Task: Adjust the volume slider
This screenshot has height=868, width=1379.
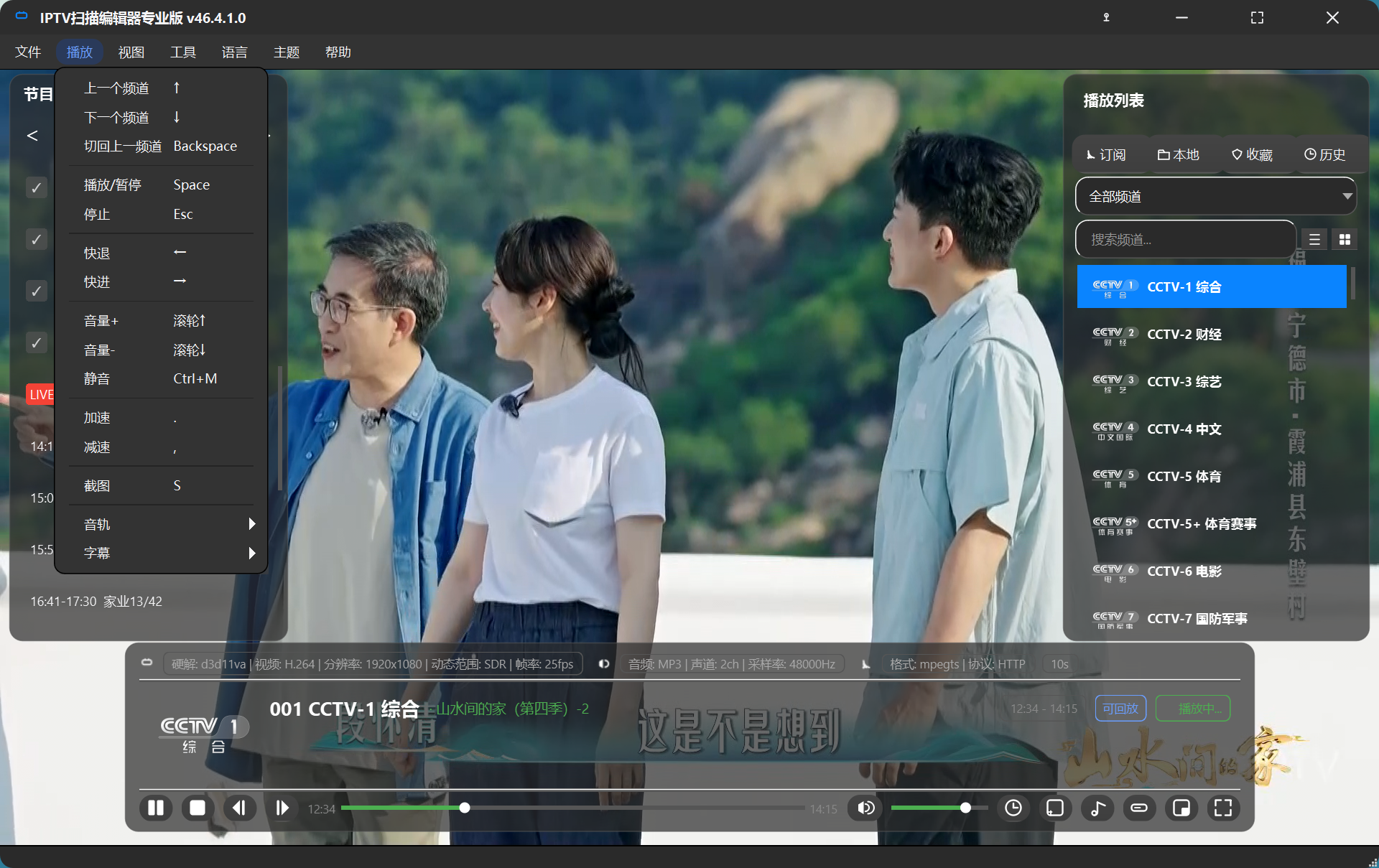Action: [x=939, y=808]
